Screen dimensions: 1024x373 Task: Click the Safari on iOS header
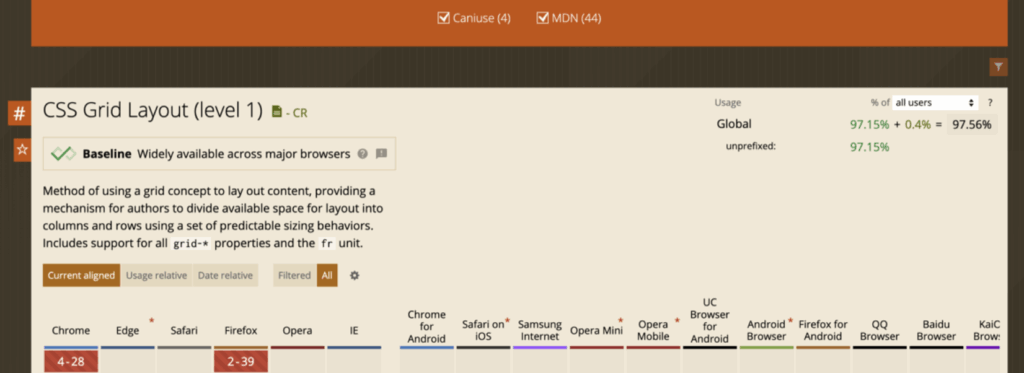[483, 331]
